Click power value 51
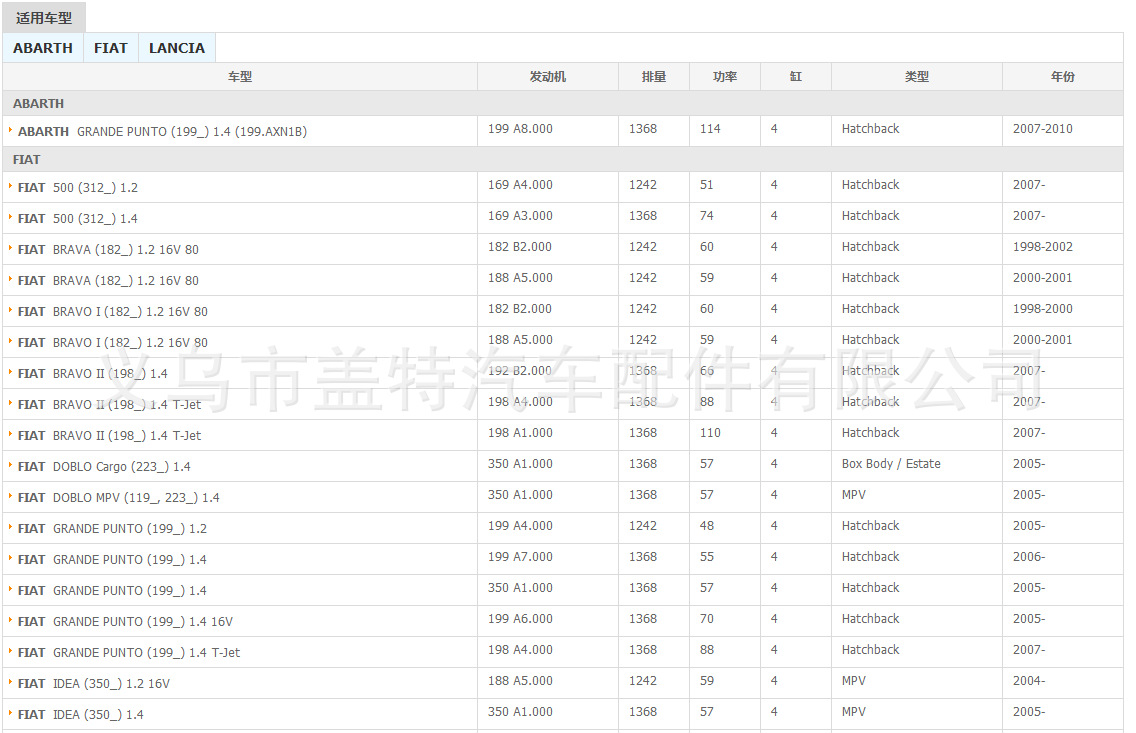Screen dimensions: 1136x733 pos(706,185)
